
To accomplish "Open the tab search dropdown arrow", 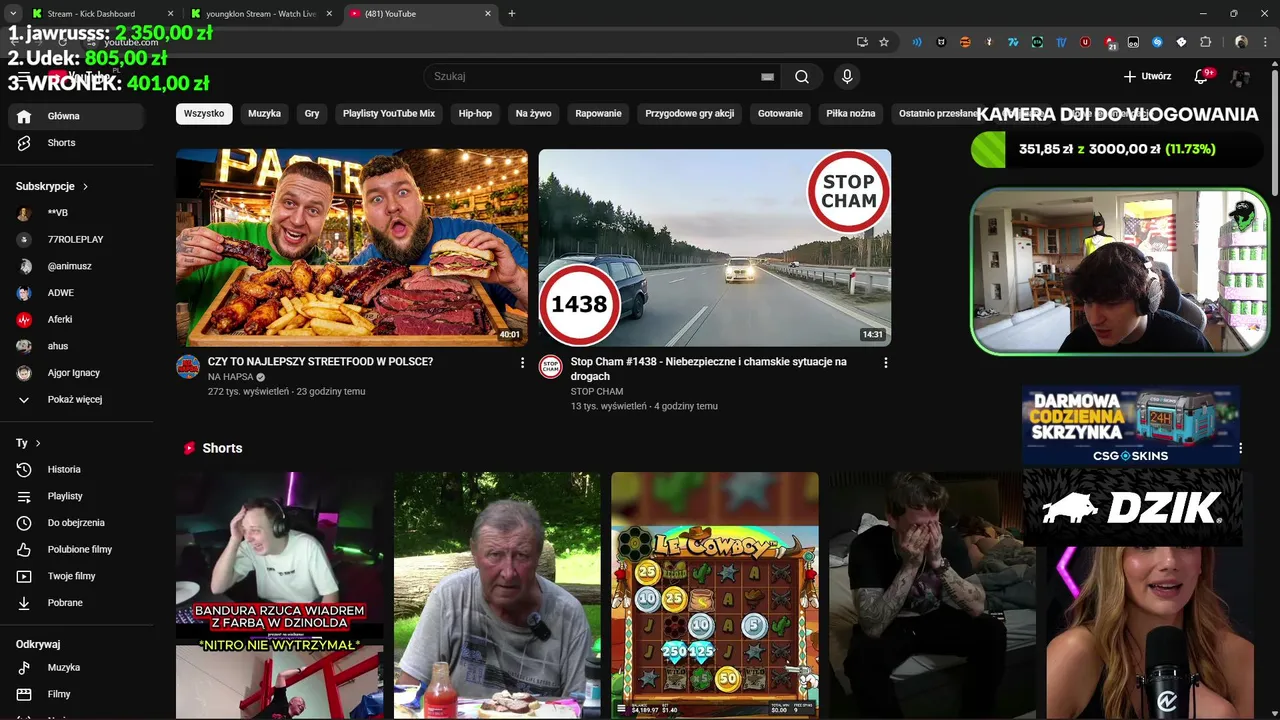I will [13, 13].
